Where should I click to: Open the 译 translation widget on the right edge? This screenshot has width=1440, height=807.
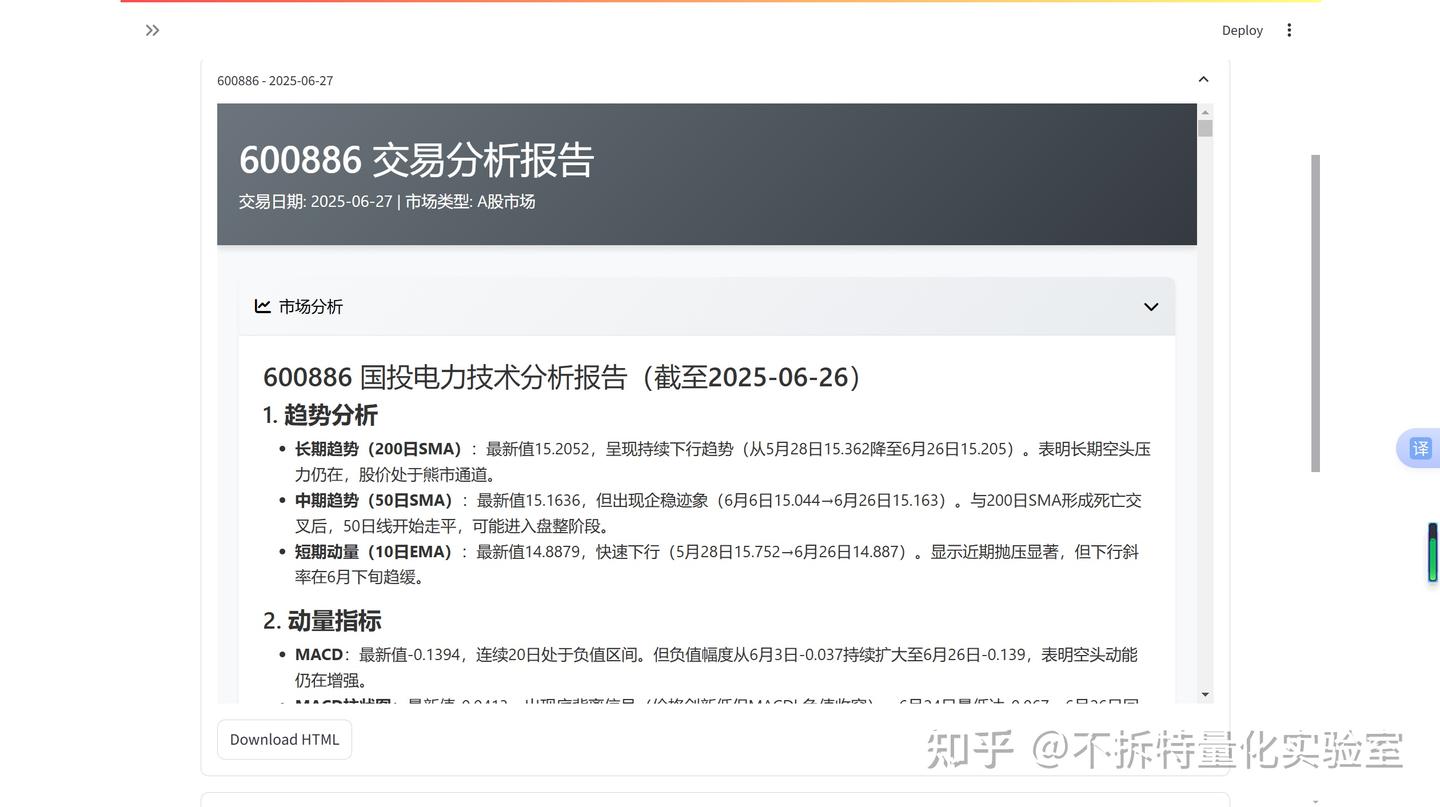[1419, 447]
